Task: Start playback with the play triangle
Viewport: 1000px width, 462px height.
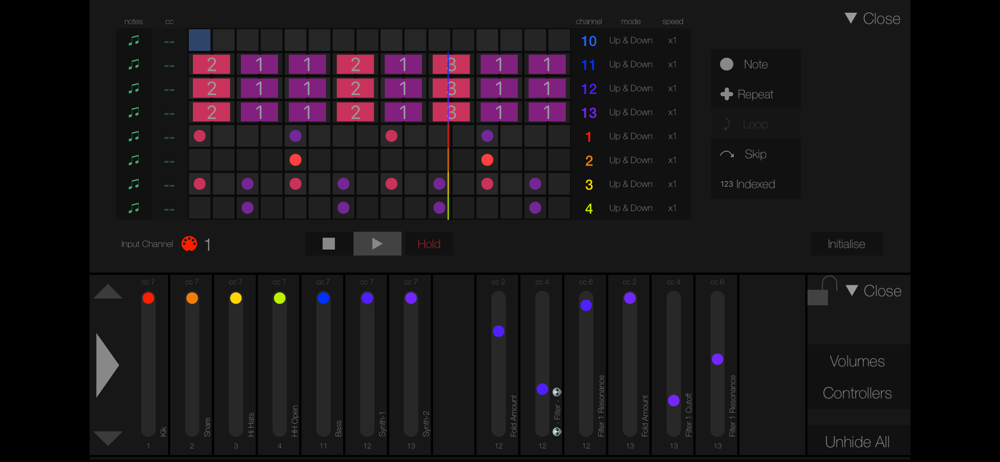Action: click(x=378, y=244)
